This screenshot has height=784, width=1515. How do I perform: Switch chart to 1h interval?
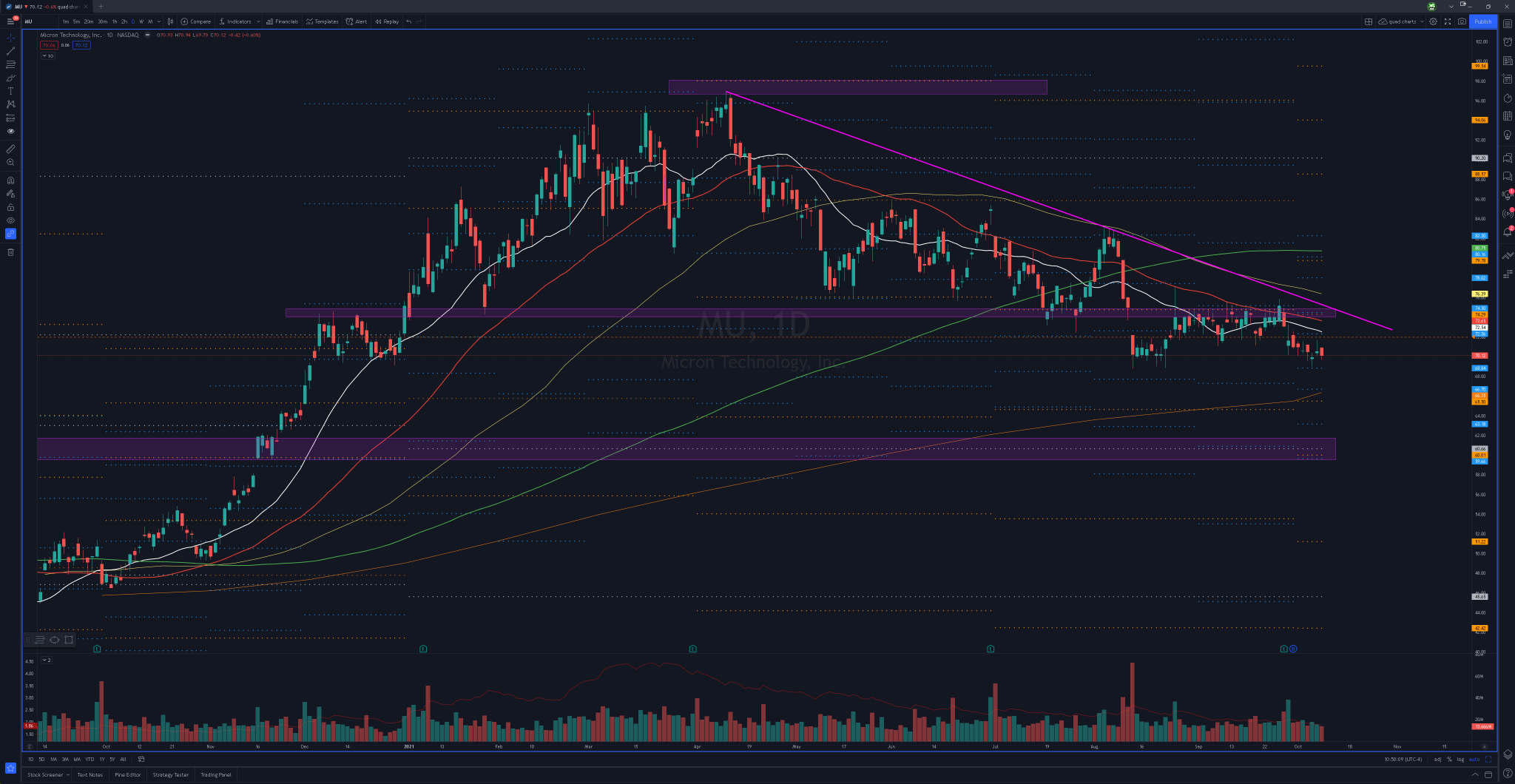pyautogui.click(x=114, y=21)
